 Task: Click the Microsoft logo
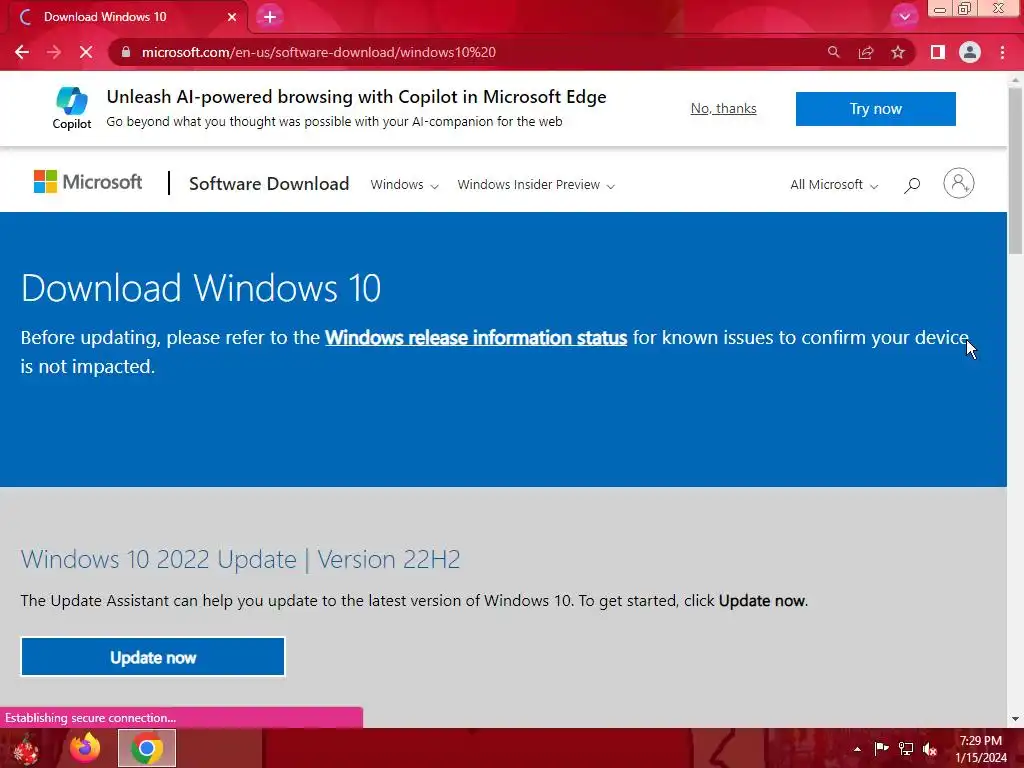tap(88, 182)
